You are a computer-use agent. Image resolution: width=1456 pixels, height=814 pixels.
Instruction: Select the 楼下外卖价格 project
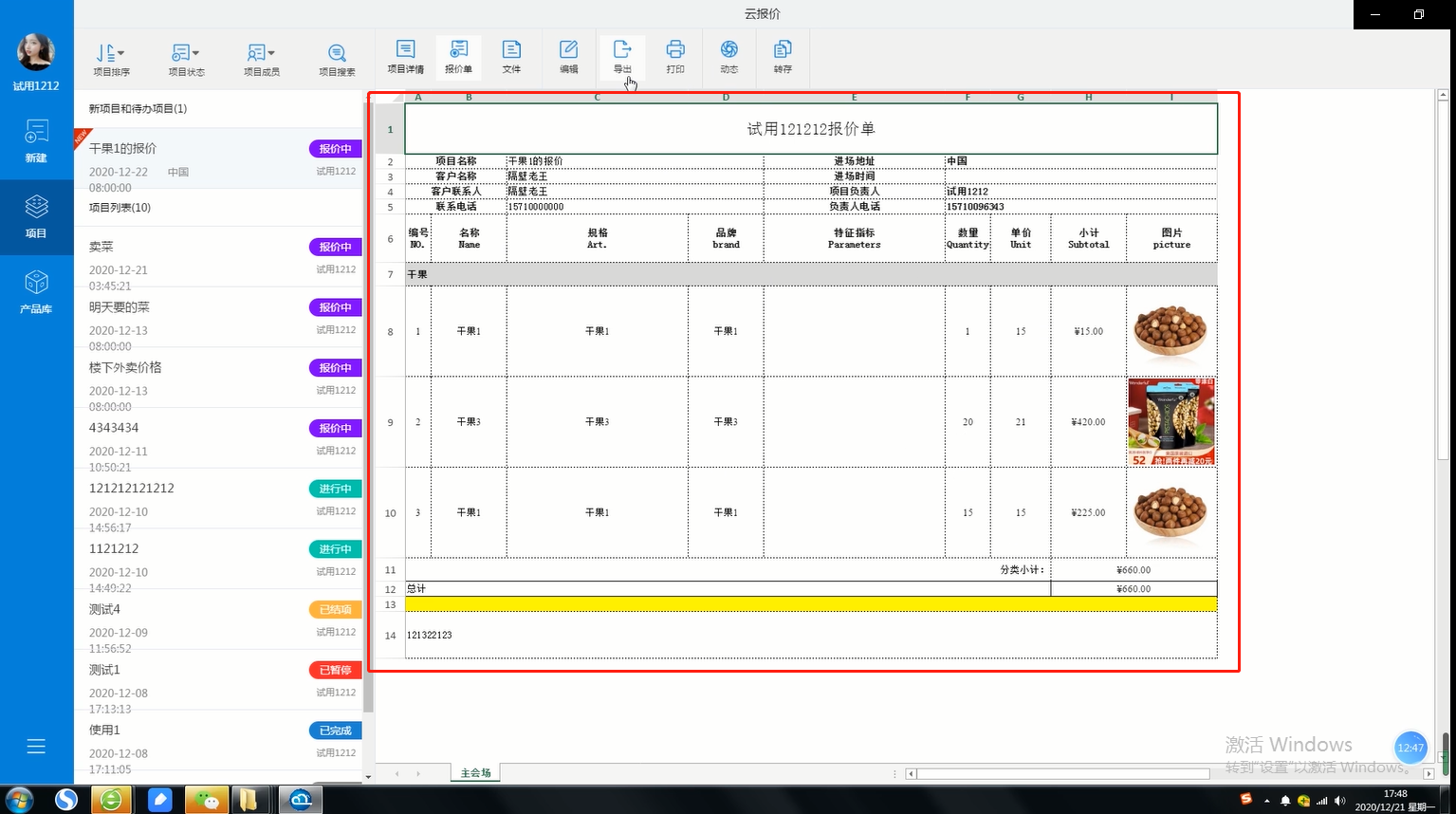tap(218, 379)
